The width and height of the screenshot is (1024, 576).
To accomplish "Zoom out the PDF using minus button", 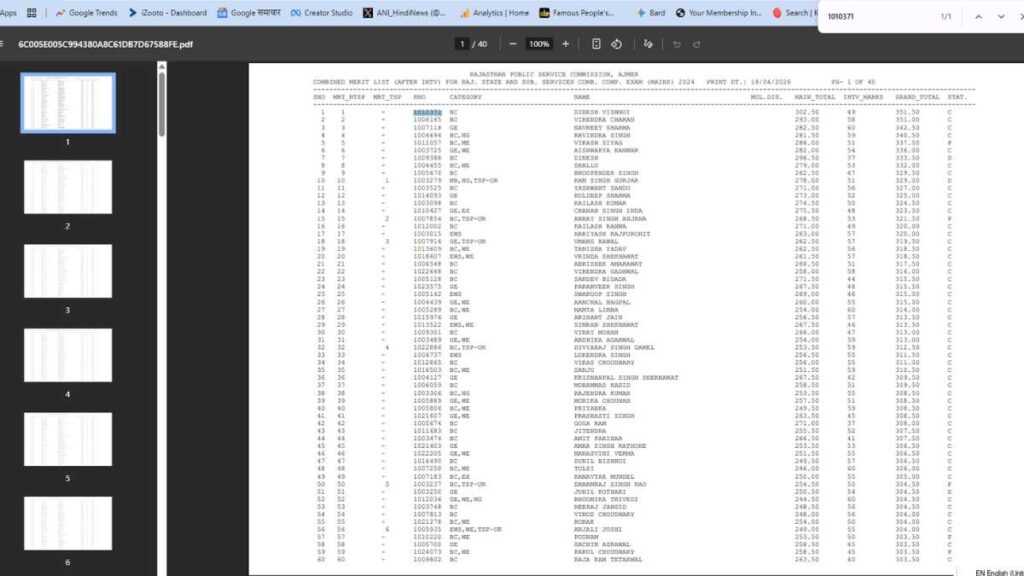I will [513, 44].
